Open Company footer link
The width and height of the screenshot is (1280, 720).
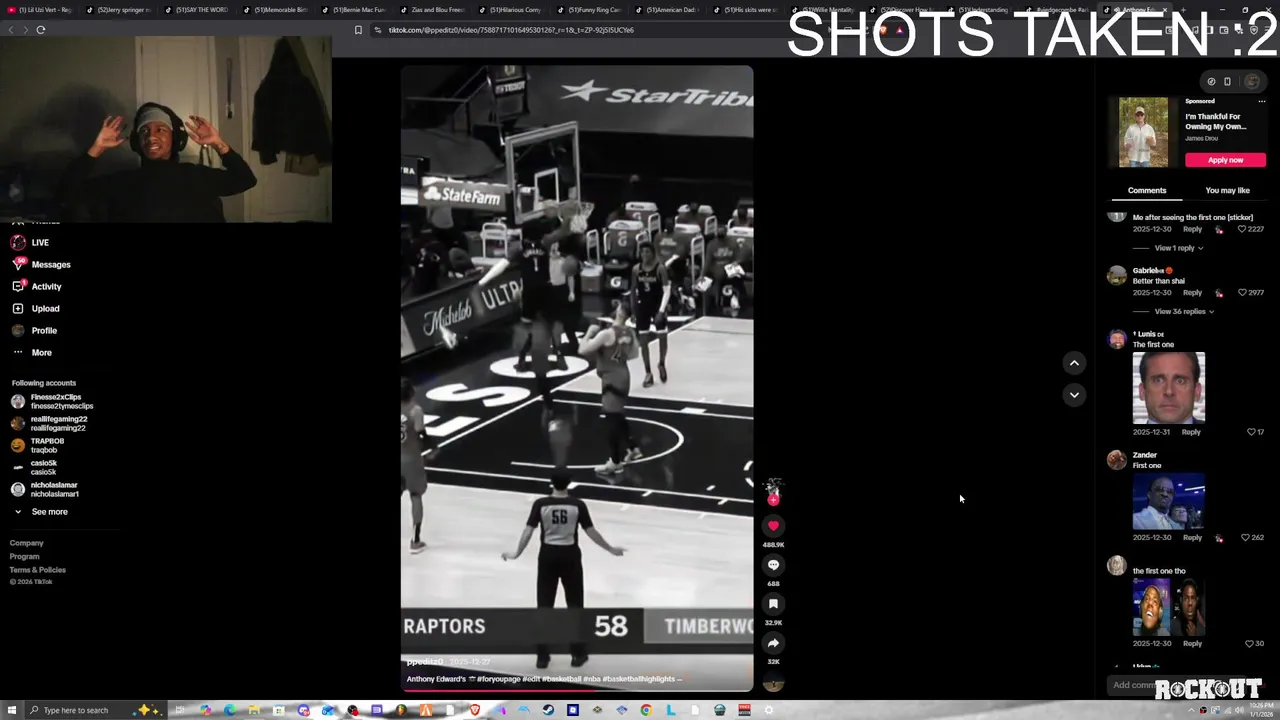pos(27,543)
